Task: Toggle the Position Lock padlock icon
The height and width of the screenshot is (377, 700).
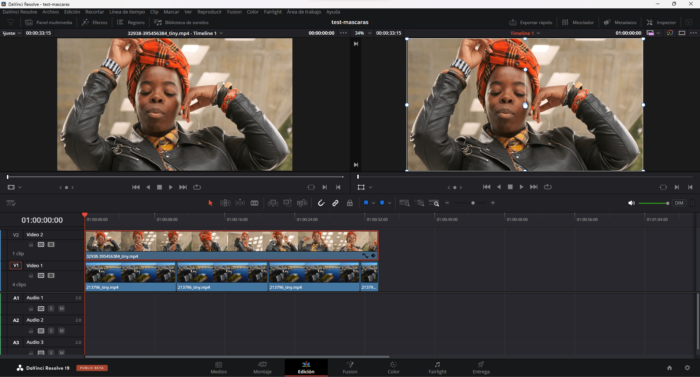Action: (x=350, y=203)
